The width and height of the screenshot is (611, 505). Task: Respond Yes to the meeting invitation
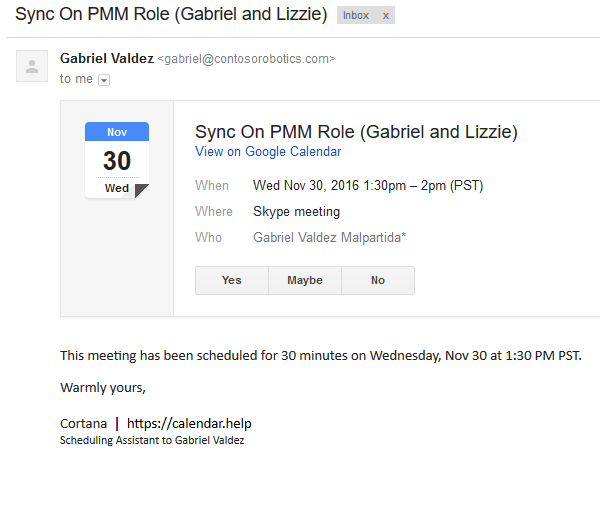232,280
